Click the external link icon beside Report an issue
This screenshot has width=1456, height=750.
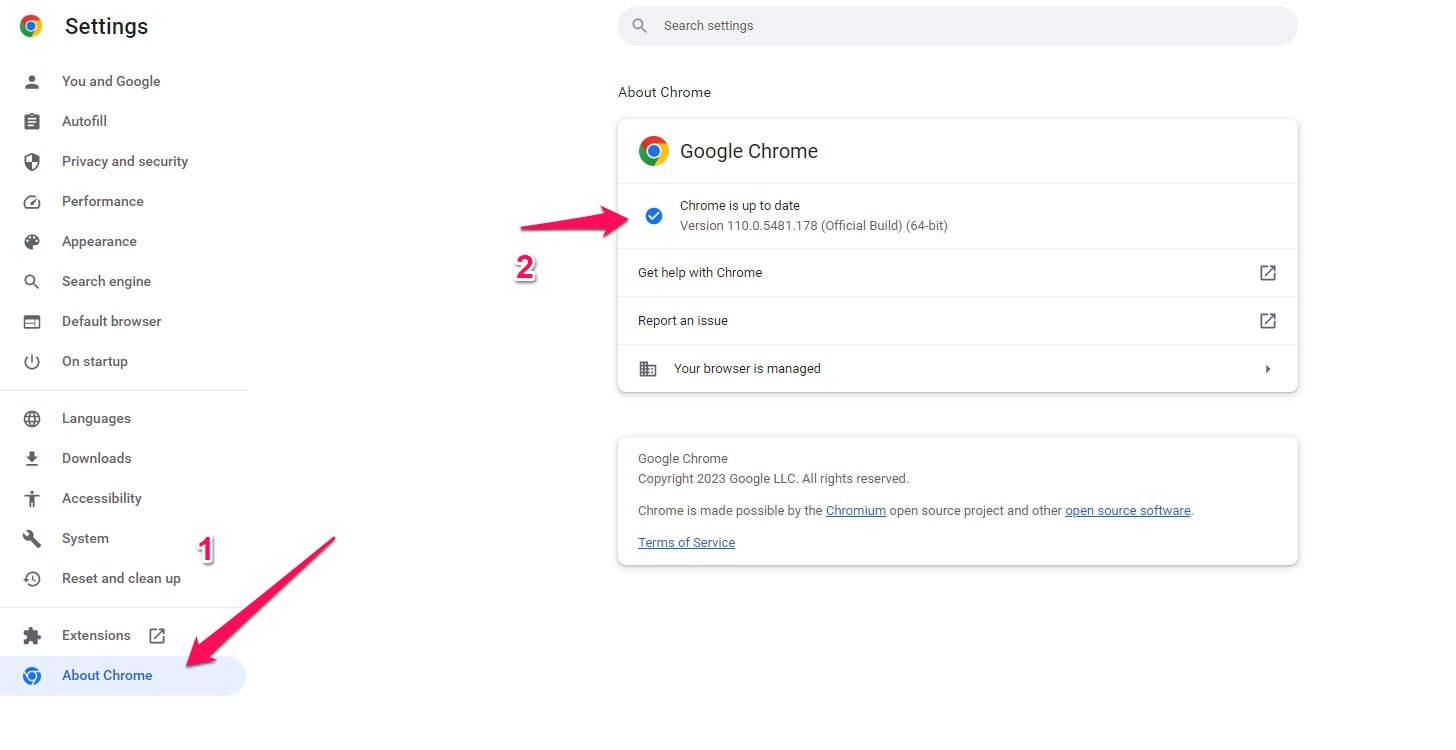[1267, 320]
